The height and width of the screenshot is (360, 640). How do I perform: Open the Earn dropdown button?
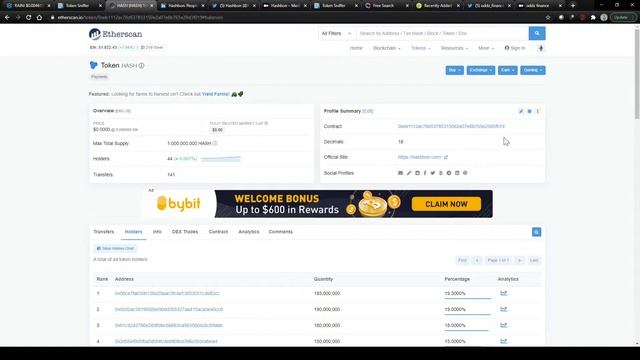pyautogui.click(x=507, y=70)
